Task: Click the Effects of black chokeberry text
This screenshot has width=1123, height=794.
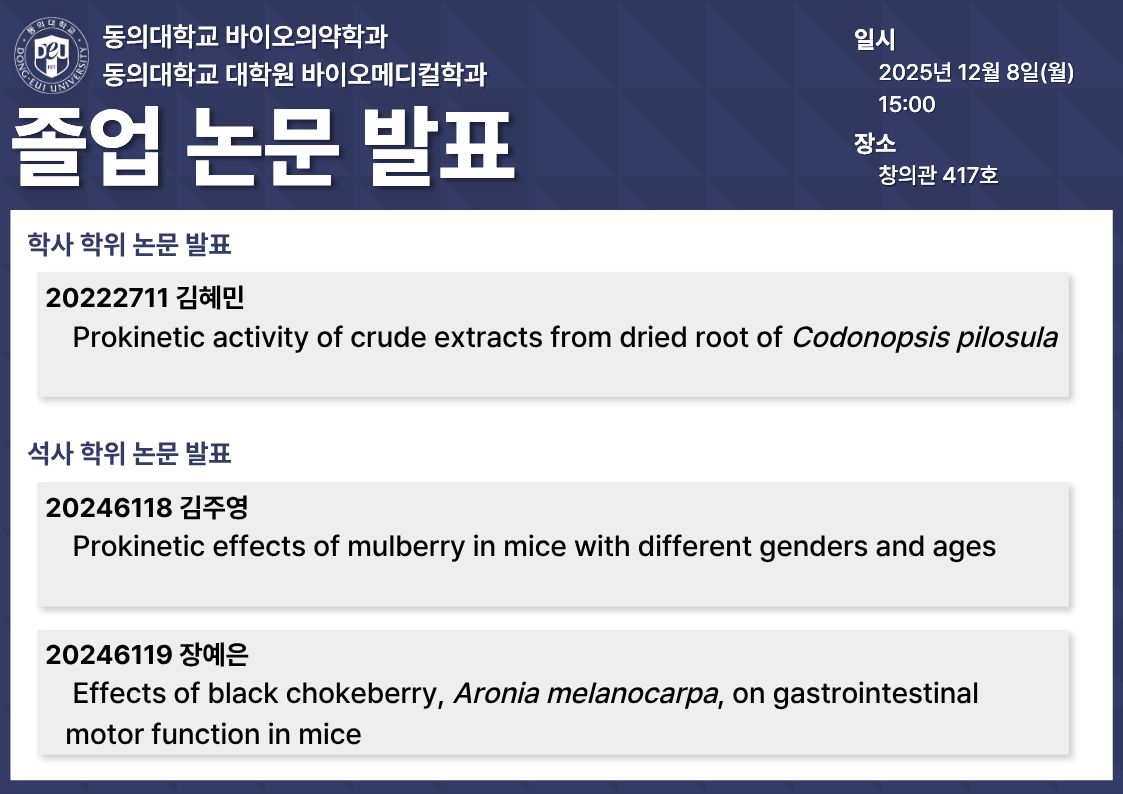Action: click(258, 693)
